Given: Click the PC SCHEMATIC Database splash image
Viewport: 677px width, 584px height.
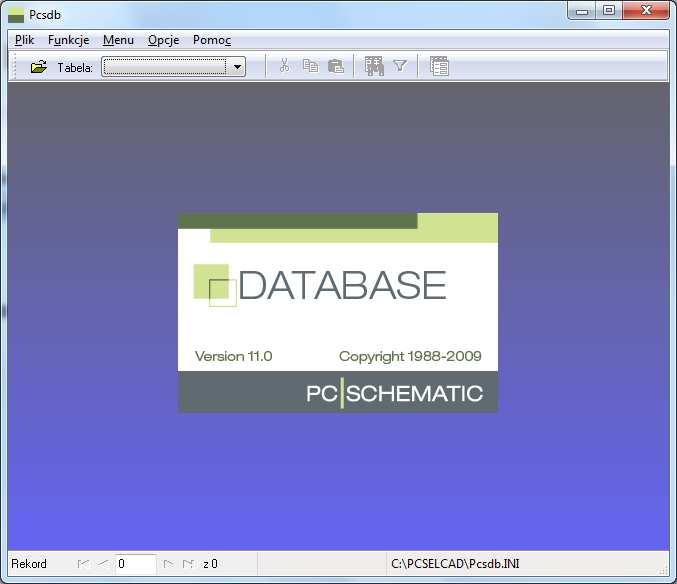Looking at the screenshot, I should click(338, 313).
